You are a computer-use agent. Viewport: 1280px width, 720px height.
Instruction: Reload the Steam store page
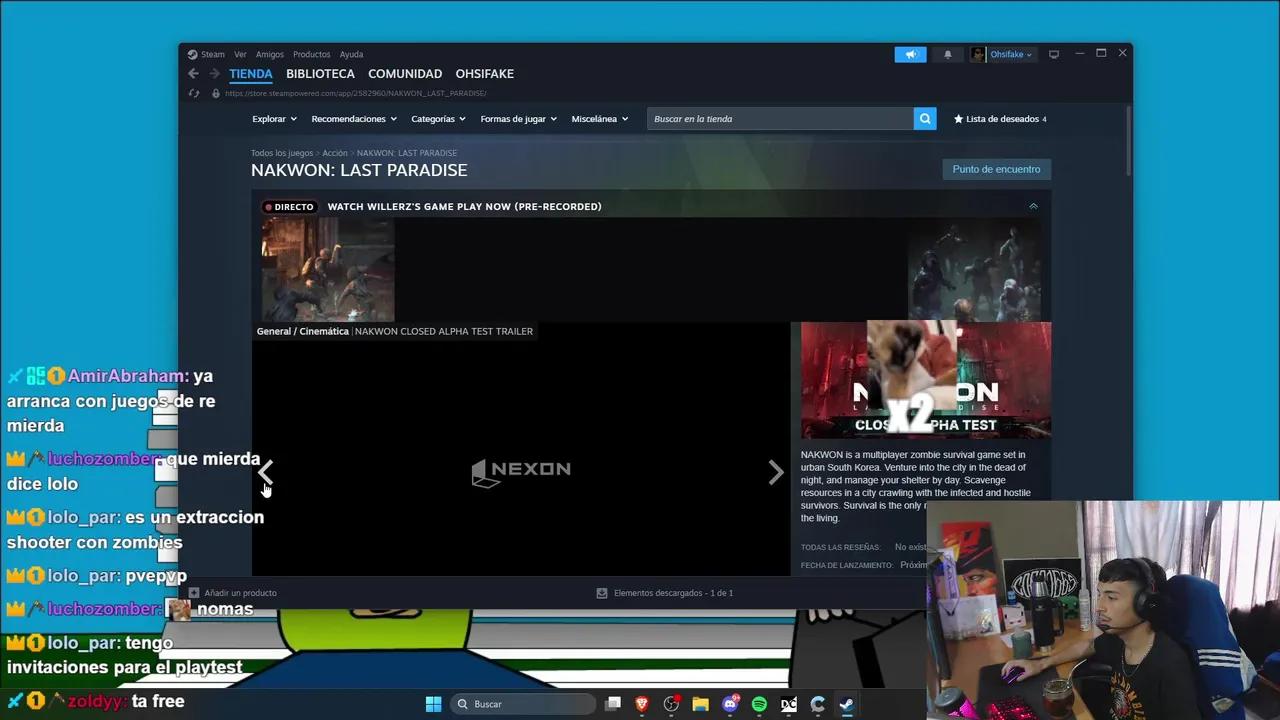click(194, 93)
